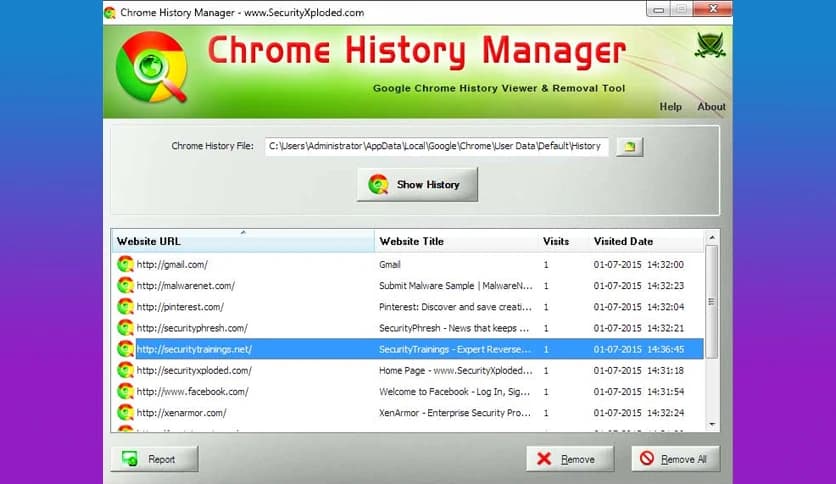The width and height of the screenshot is (836, 484).
Task: Select the http://malwarenet.com/ entry
Action: 409,286
